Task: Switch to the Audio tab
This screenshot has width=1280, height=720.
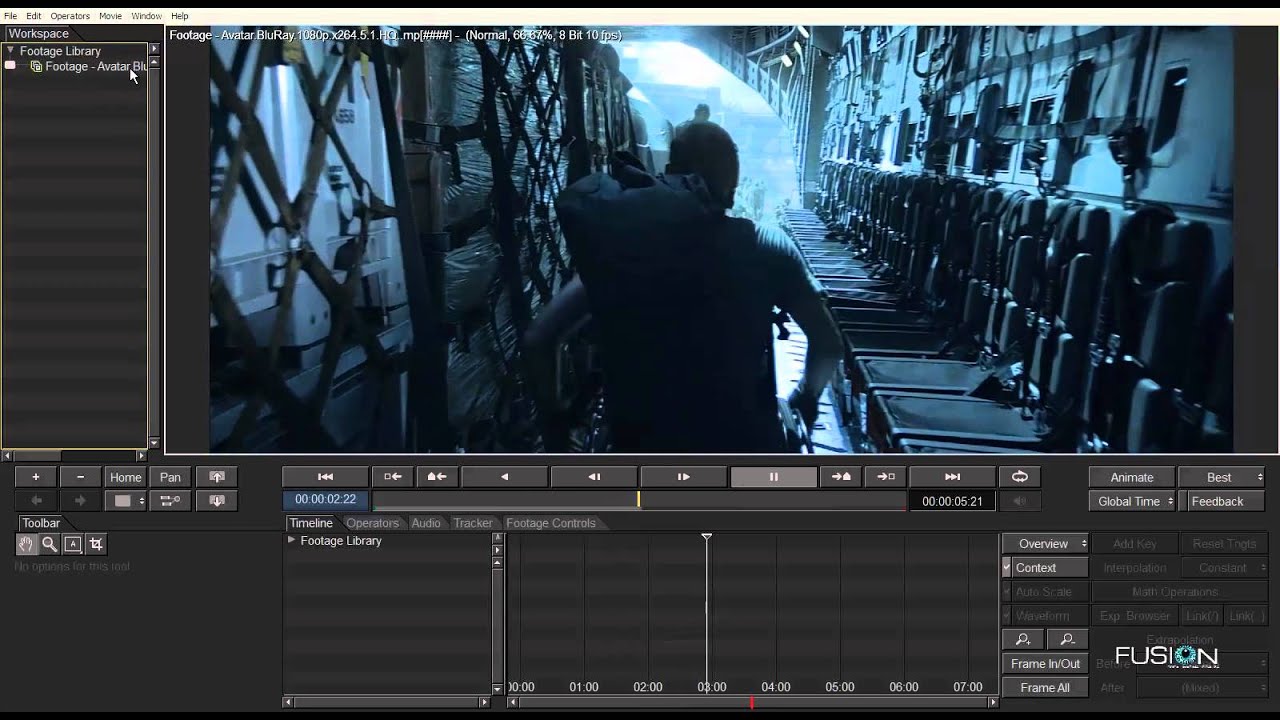Action: (426, 523)
